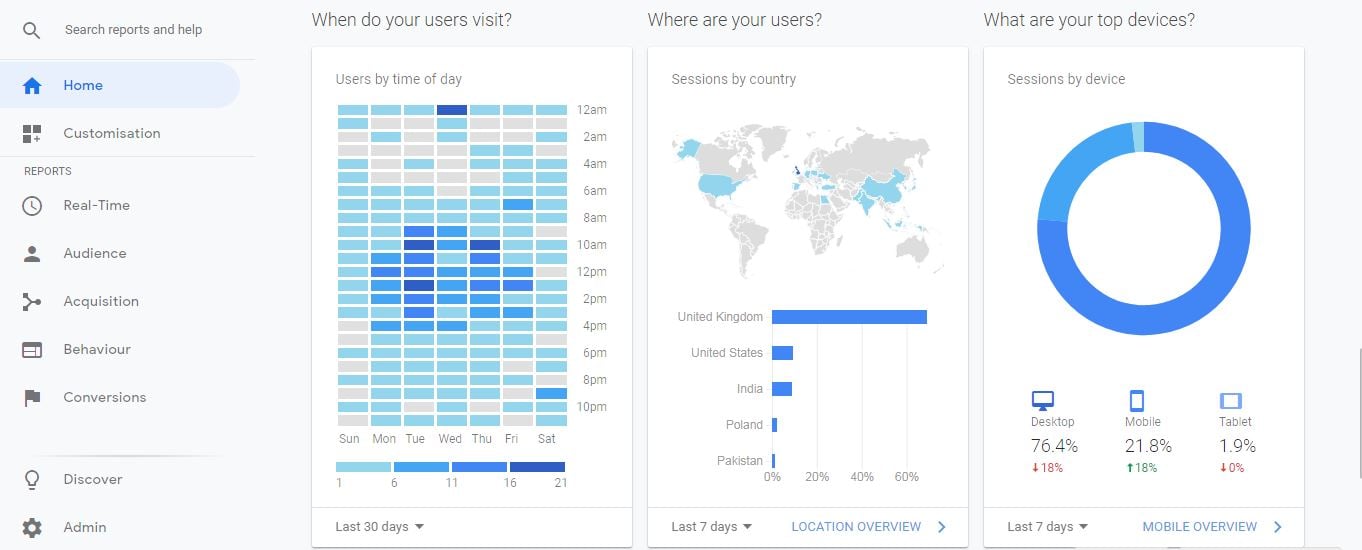Click the Real-Time clock icon
Viewport: 1362px width, 550px height.
pyautogui.click(x=32, y=206)
